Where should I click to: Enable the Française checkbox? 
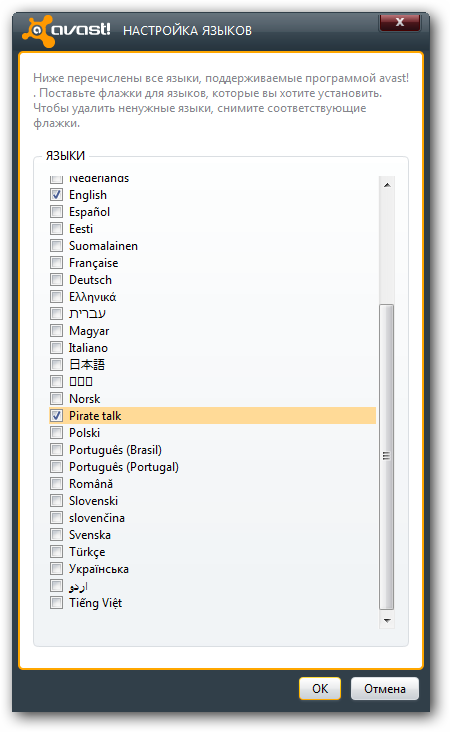point(56,262)
